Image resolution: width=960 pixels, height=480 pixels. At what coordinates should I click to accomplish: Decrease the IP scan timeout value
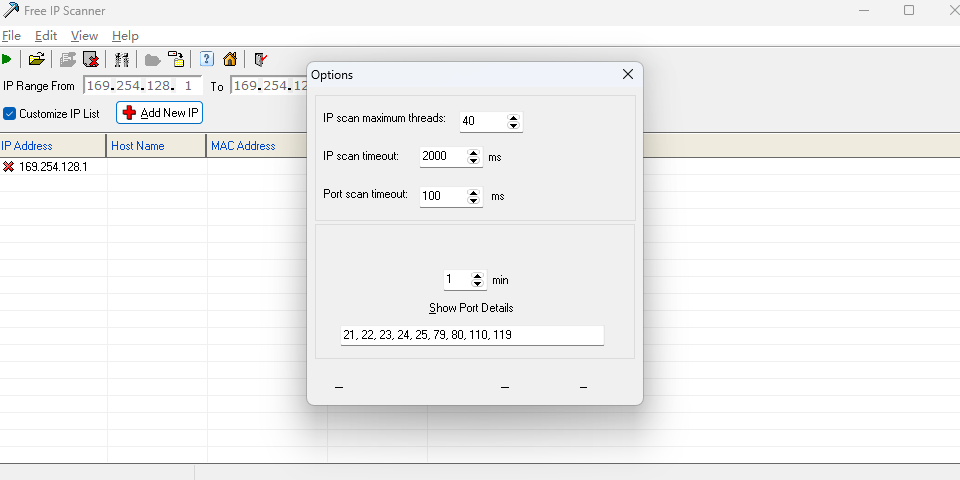pyautogui.click(x=474, y=161)
